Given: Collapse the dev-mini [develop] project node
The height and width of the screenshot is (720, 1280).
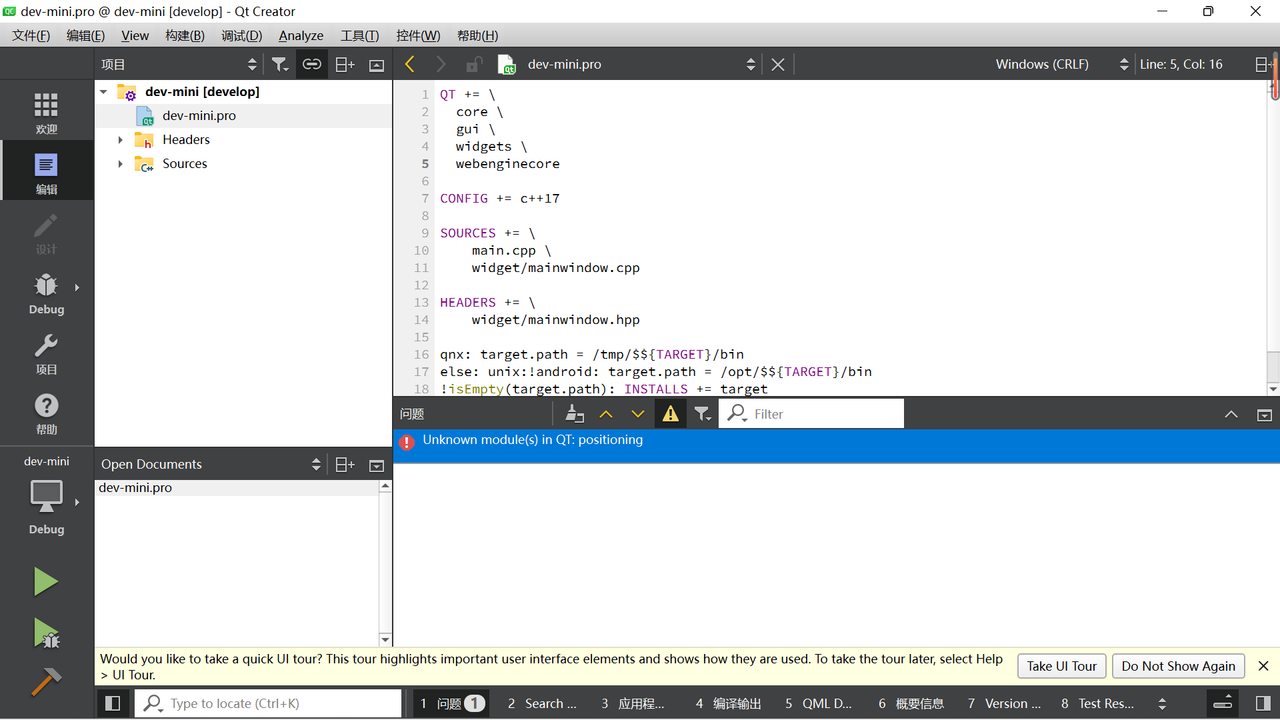Looking at the screenshot, I should coord(103,91).
